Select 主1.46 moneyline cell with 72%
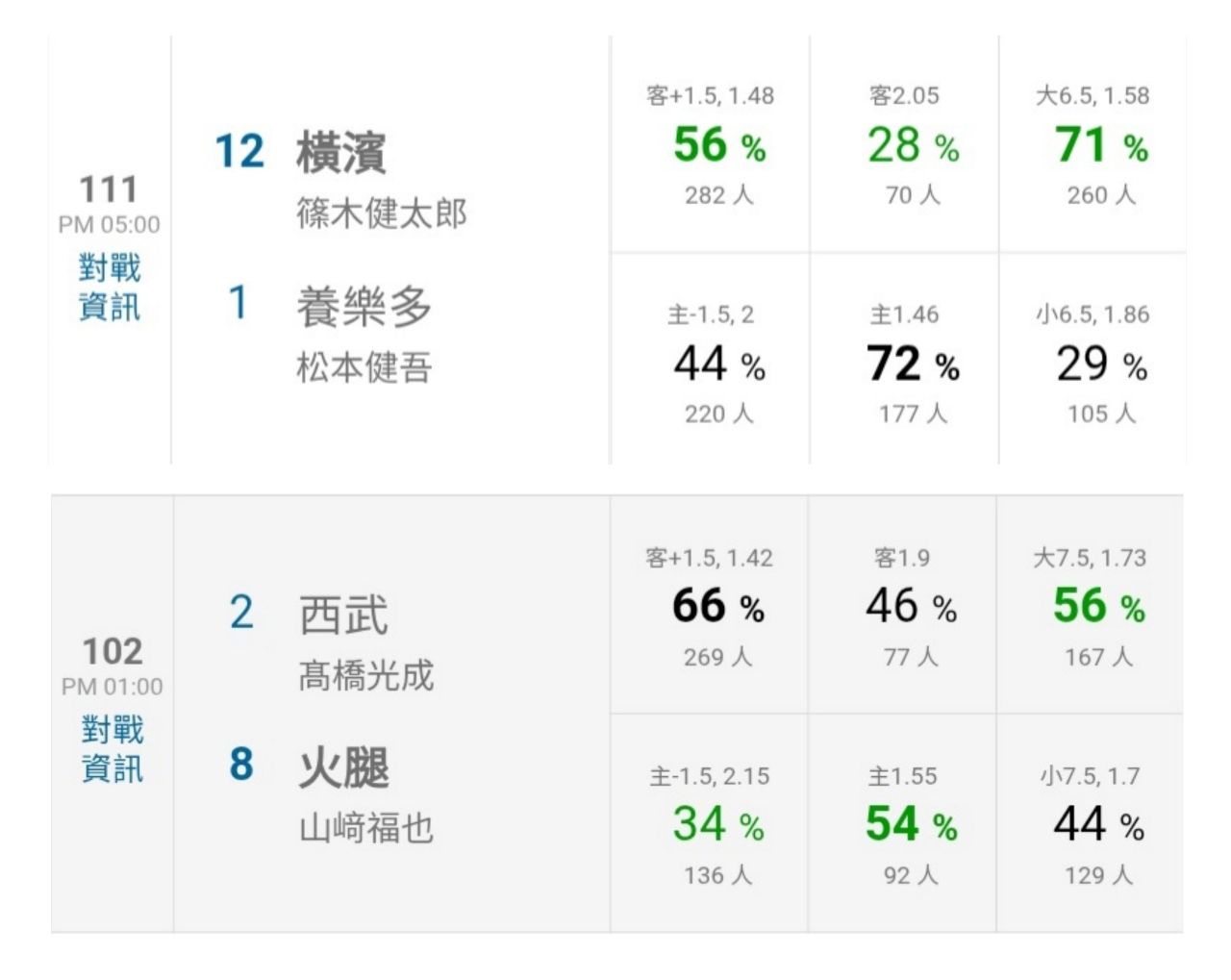The width and height of the screenshot is (1231, 980). (904, 360)
